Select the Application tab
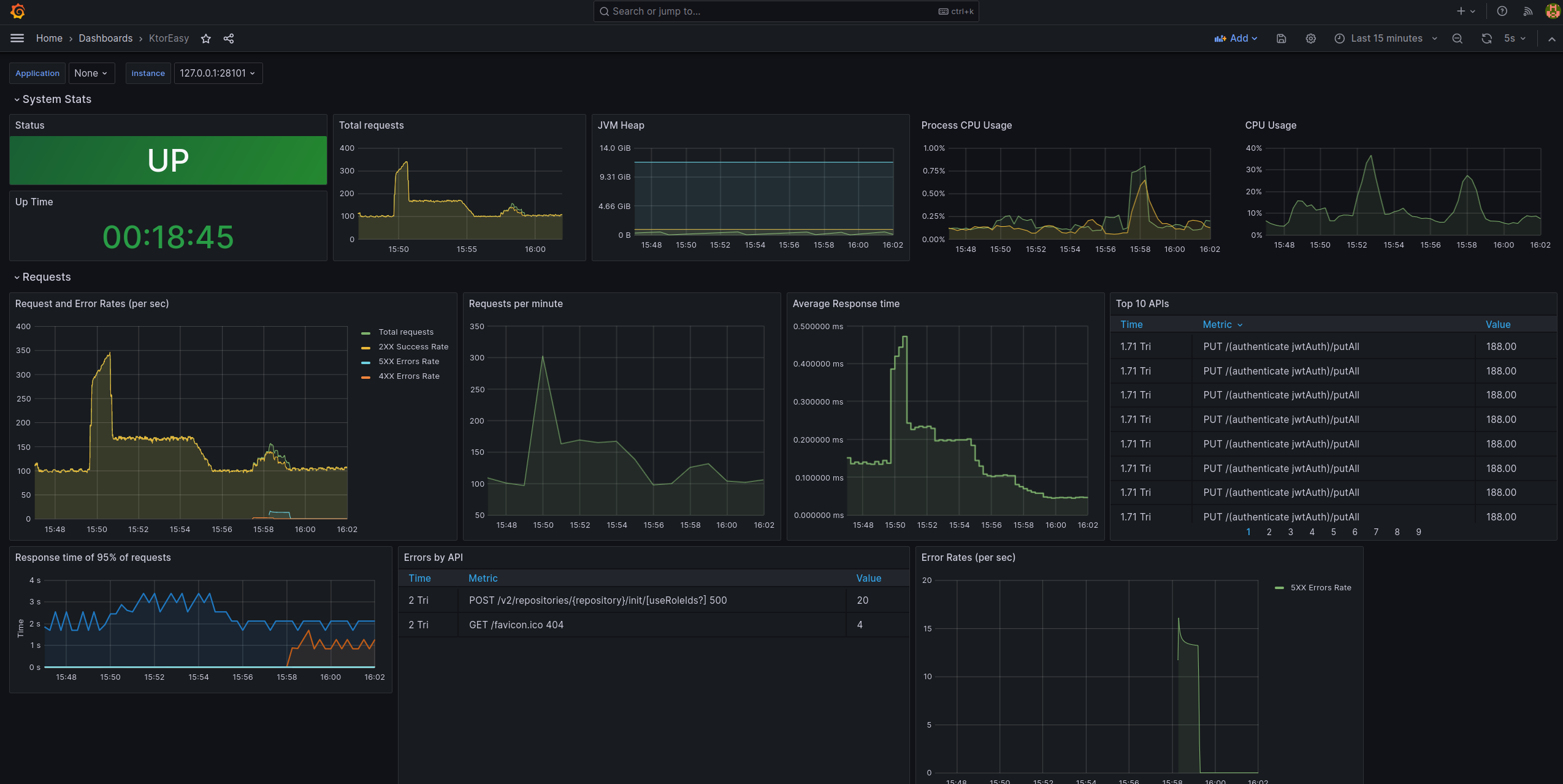 click(37, 73)
